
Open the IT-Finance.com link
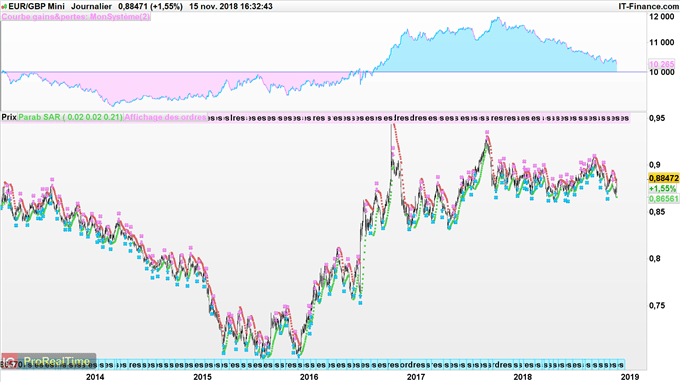(648, 7)
